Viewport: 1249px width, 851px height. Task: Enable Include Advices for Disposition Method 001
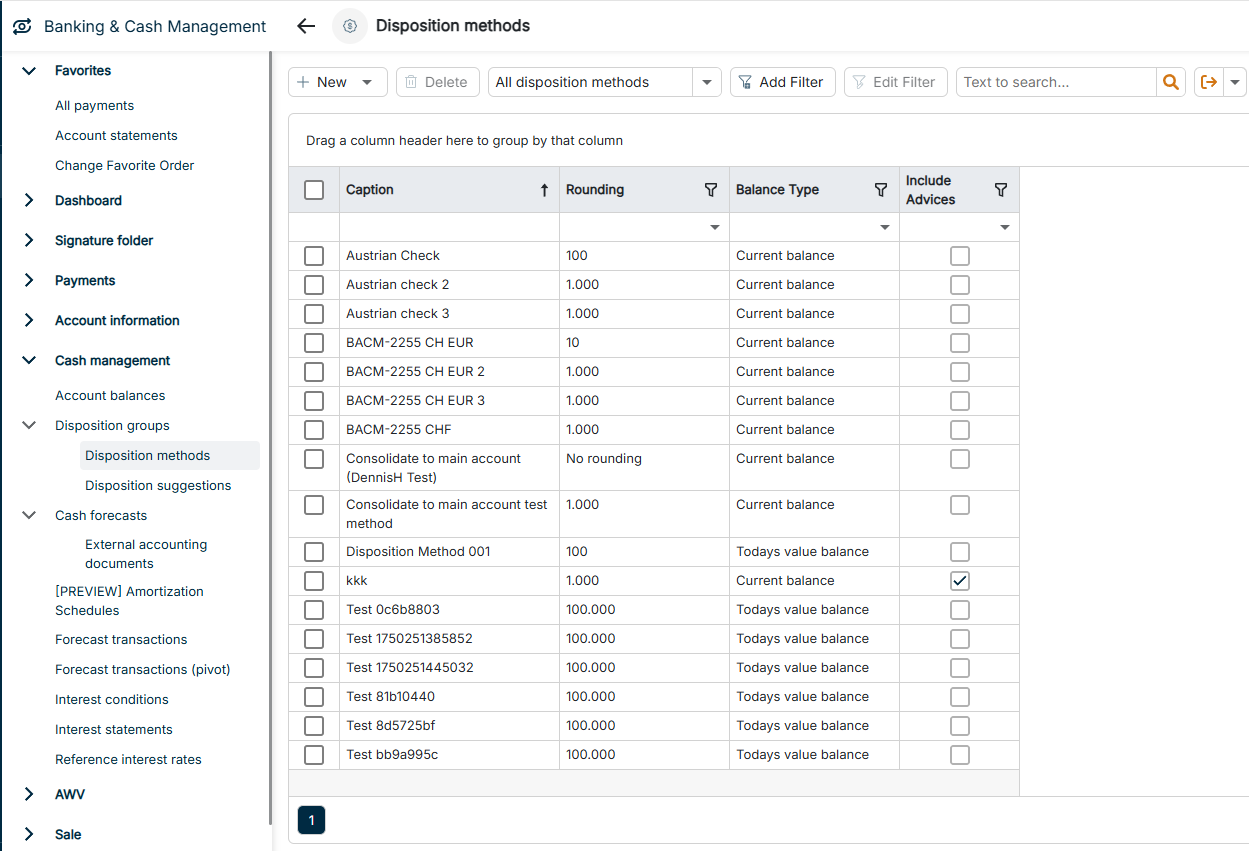(960, 552)
